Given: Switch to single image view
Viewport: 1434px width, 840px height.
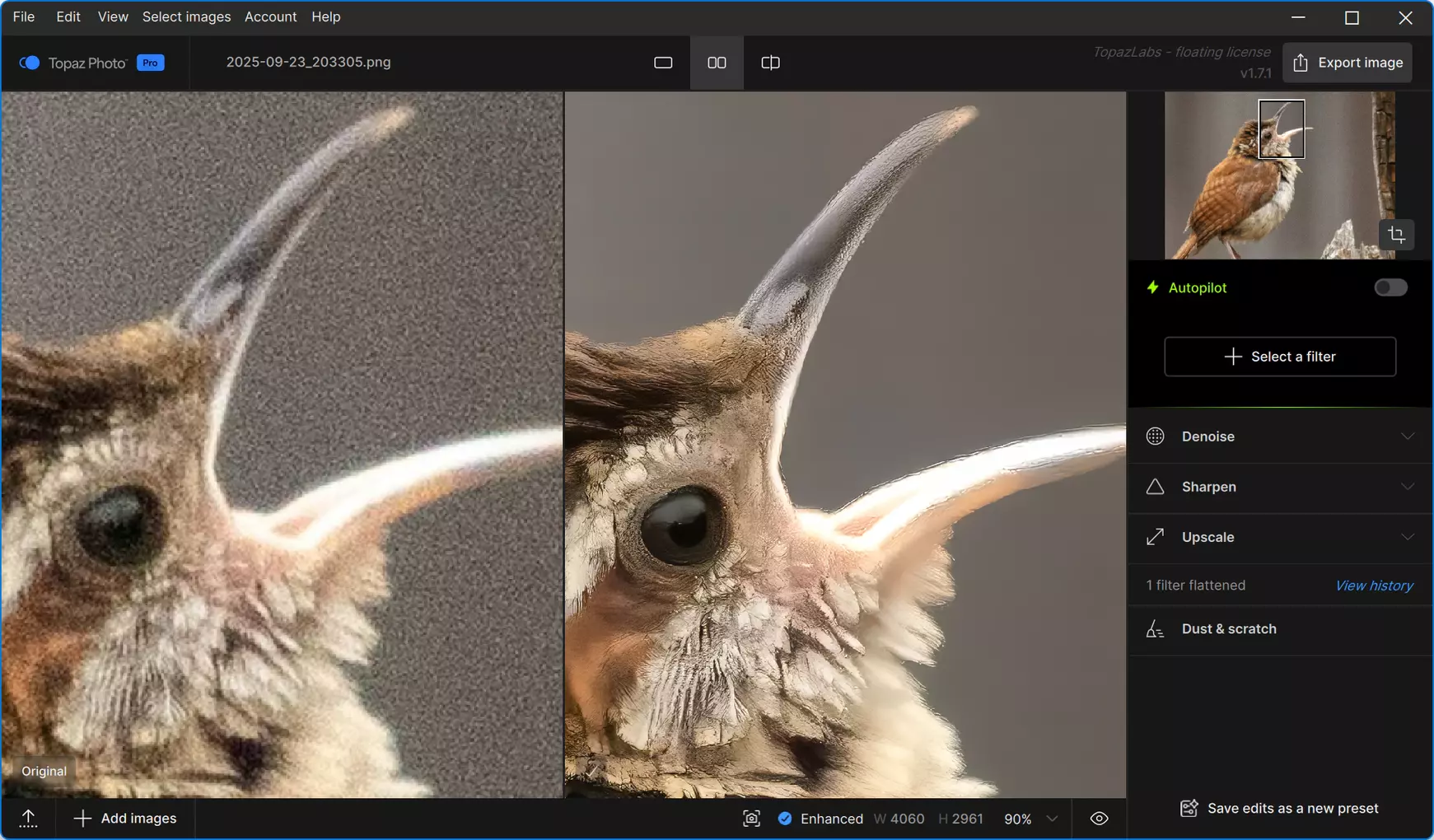Looking at the screenshot, I should point(663,63).
